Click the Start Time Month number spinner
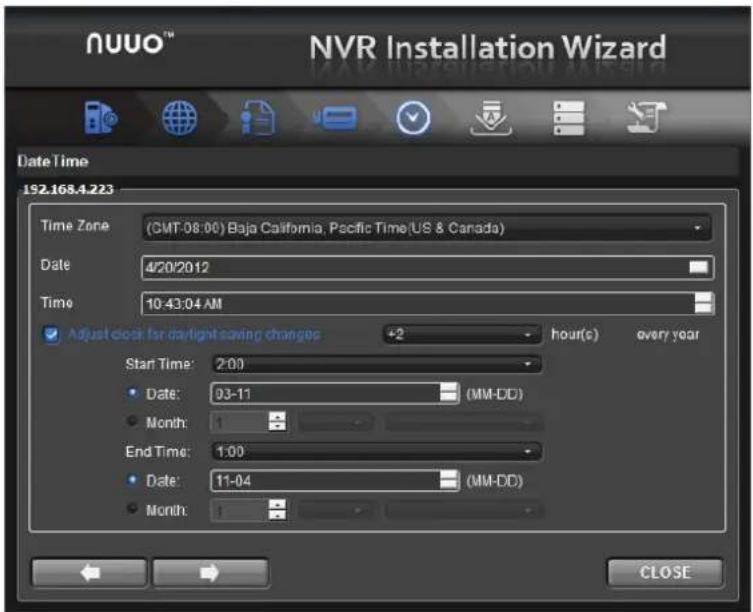 click(x=277, y=421)
